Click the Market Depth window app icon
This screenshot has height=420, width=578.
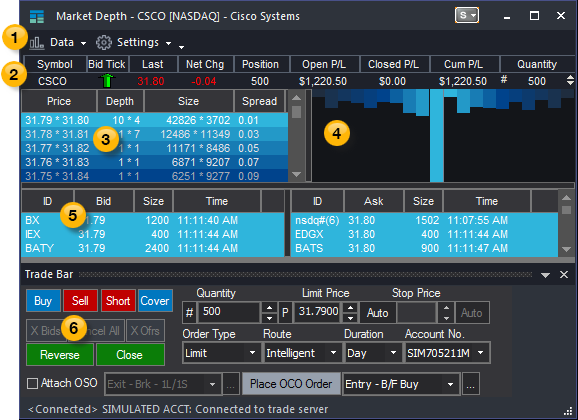pos(37,17)
